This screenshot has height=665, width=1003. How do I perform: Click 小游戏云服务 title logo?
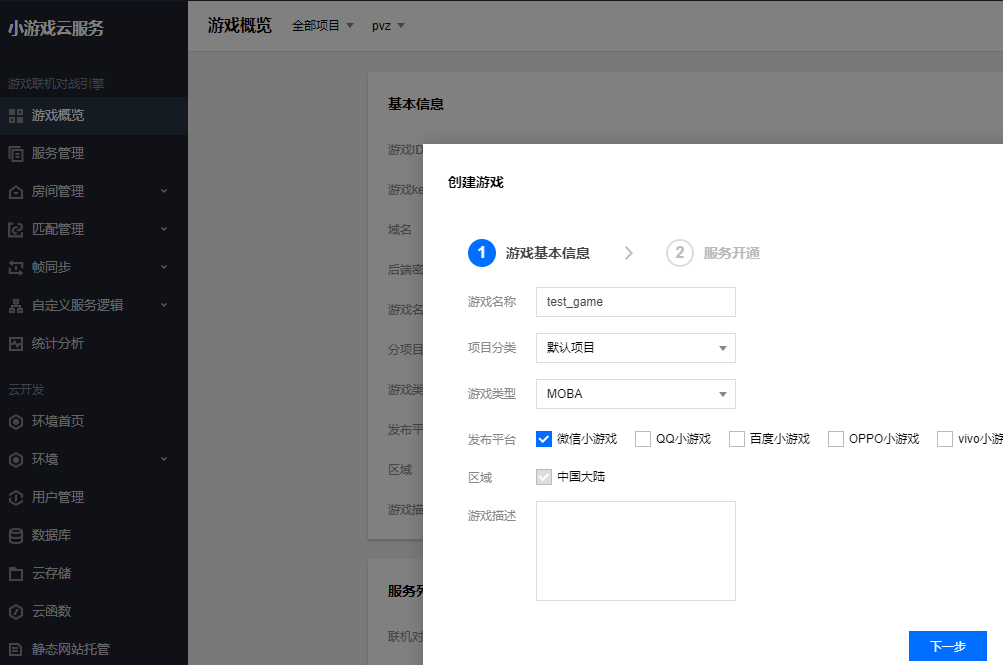click(56, 28)
